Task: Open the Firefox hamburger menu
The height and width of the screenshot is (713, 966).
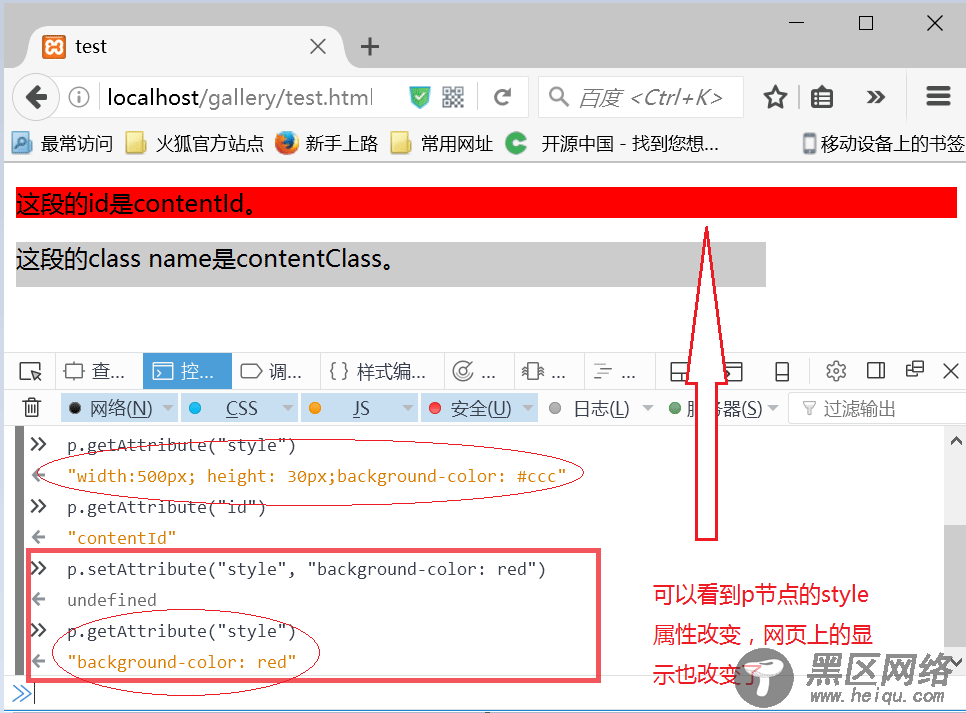Action: [x=938, y=96]
